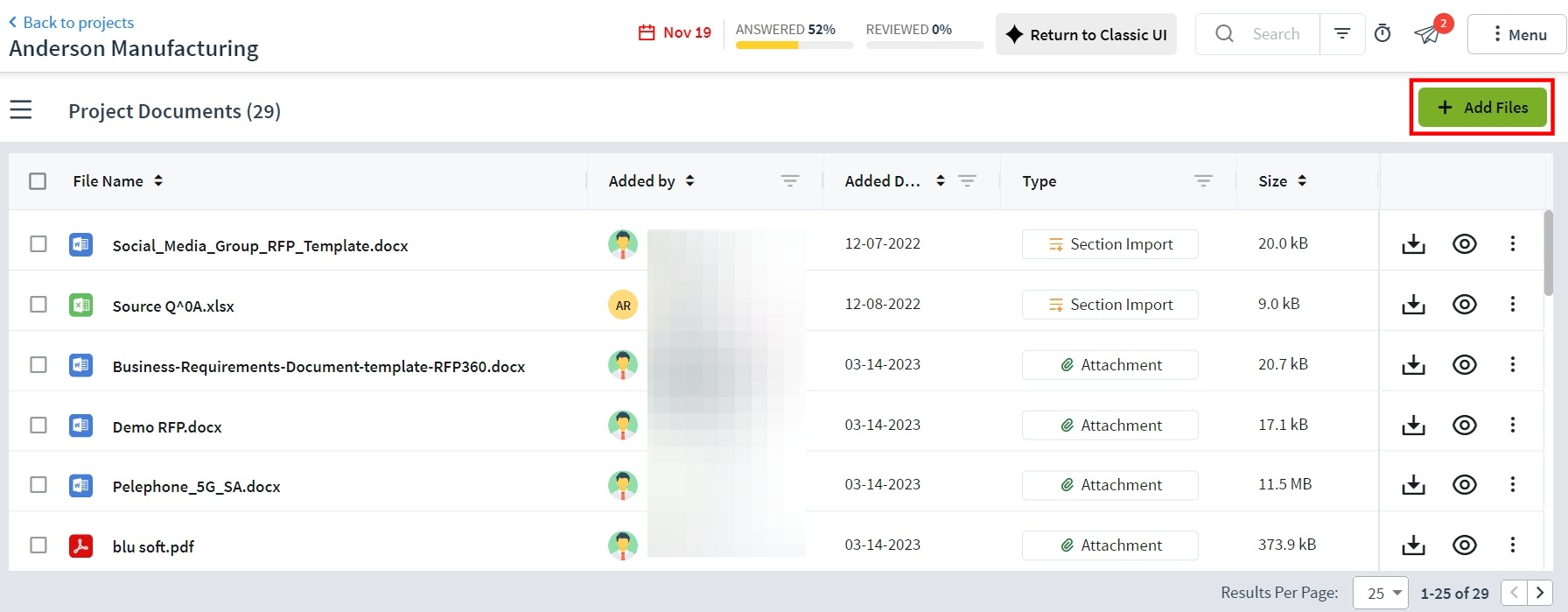Filter the Added Date column
Screen dimensions: 1568x612
pyautogui.click(x=967, y=181)
